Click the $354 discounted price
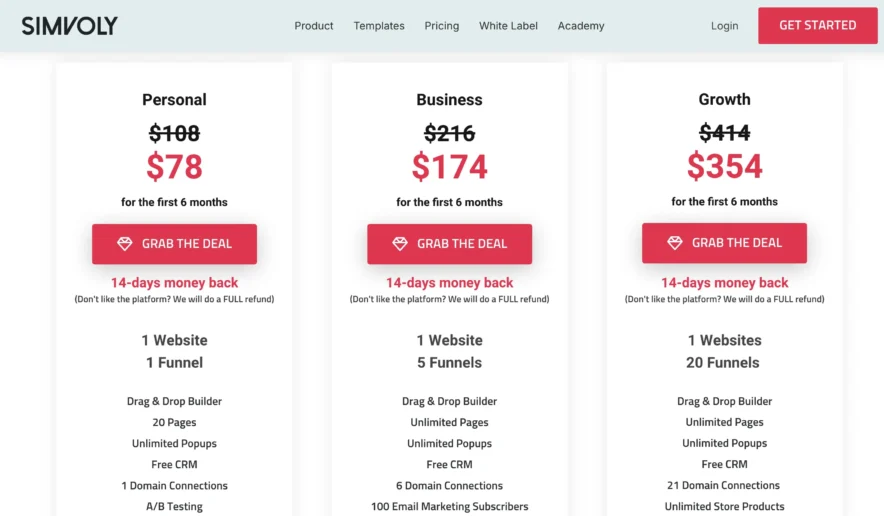 (x=724, y=166)
